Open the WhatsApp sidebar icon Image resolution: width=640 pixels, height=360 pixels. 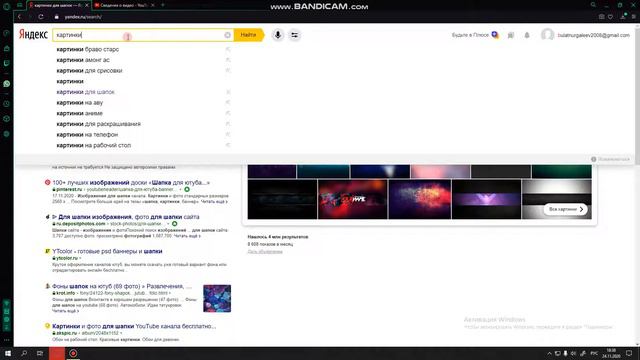coord(7,84)
